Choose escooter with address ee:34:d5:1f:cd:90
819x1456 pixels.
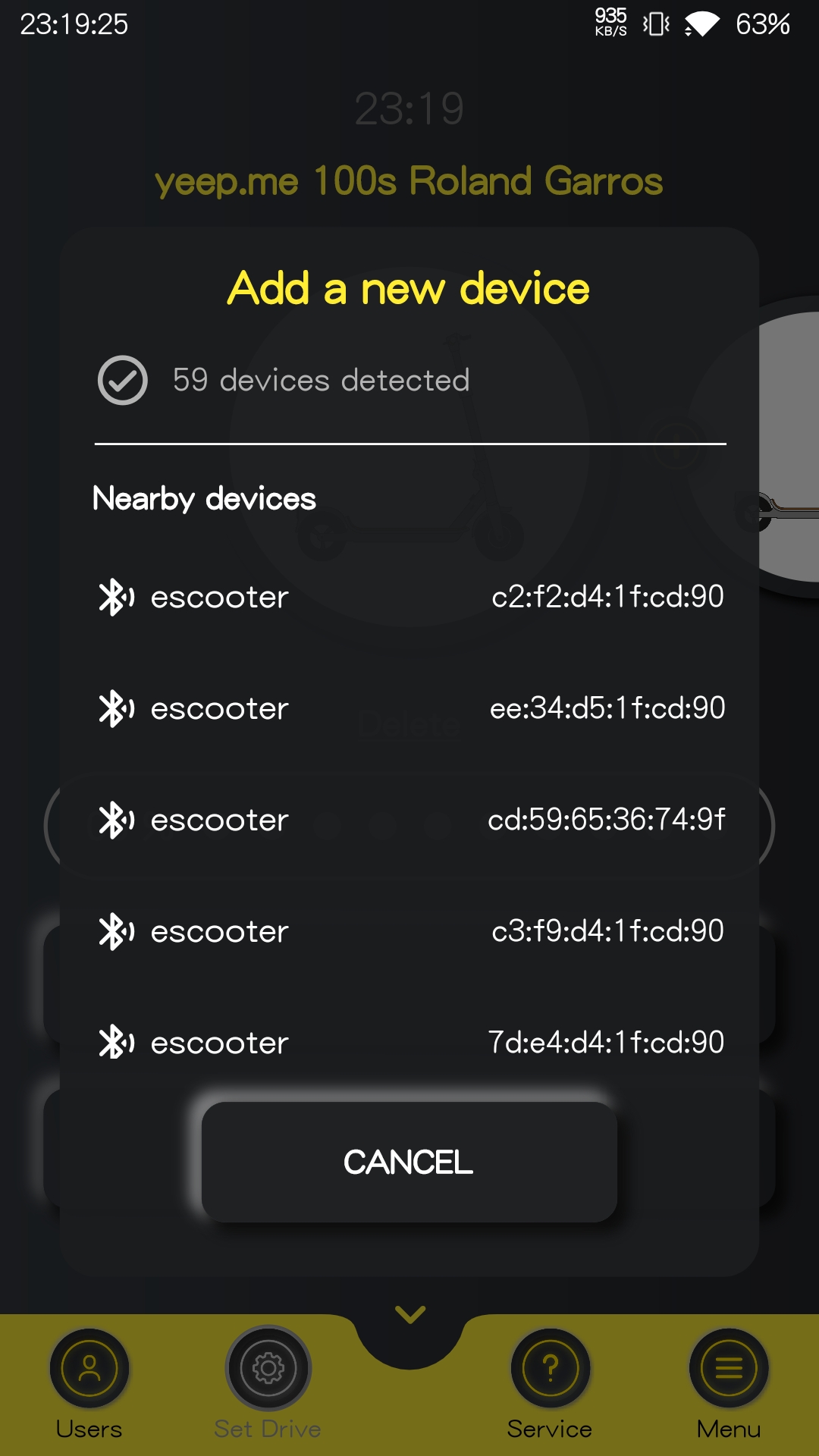click(409, 708)
